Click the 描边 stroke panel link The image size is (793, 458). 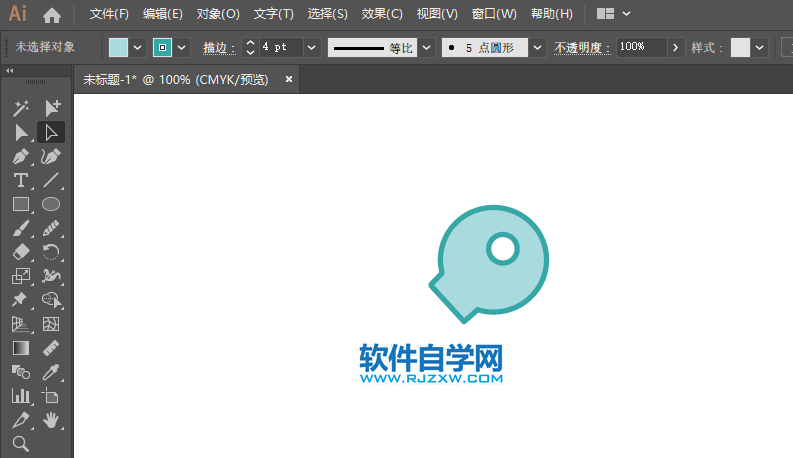[219, 48]
